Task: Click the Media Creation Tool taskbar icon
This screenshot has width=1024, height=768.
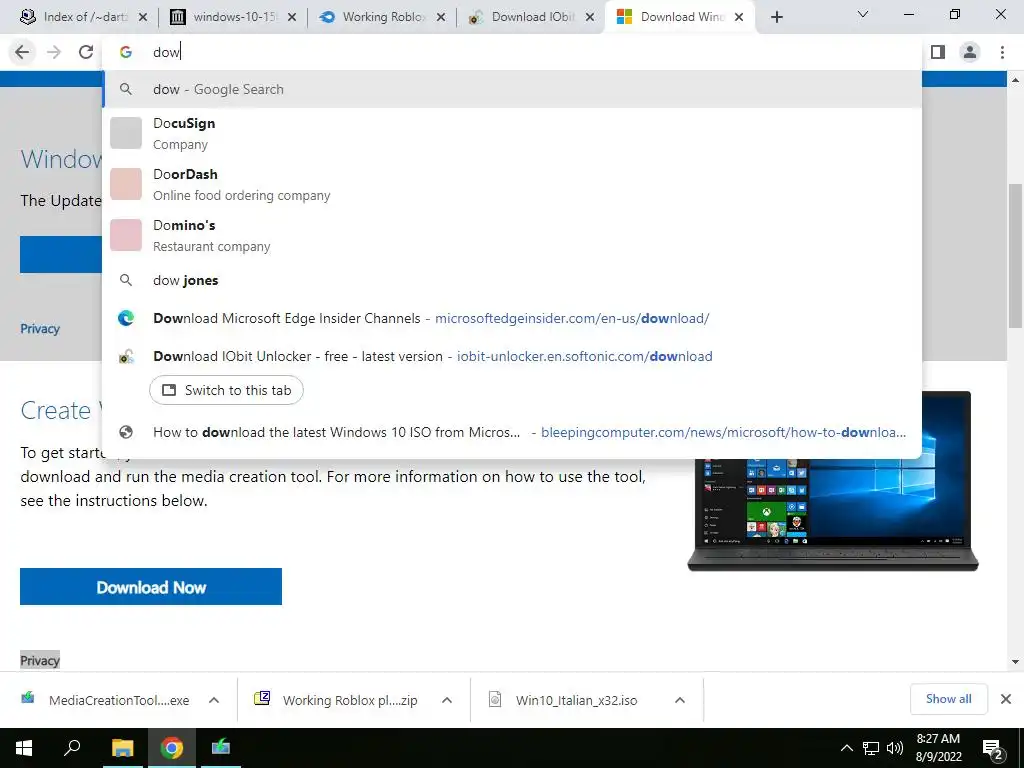Action: click(221, 748)
